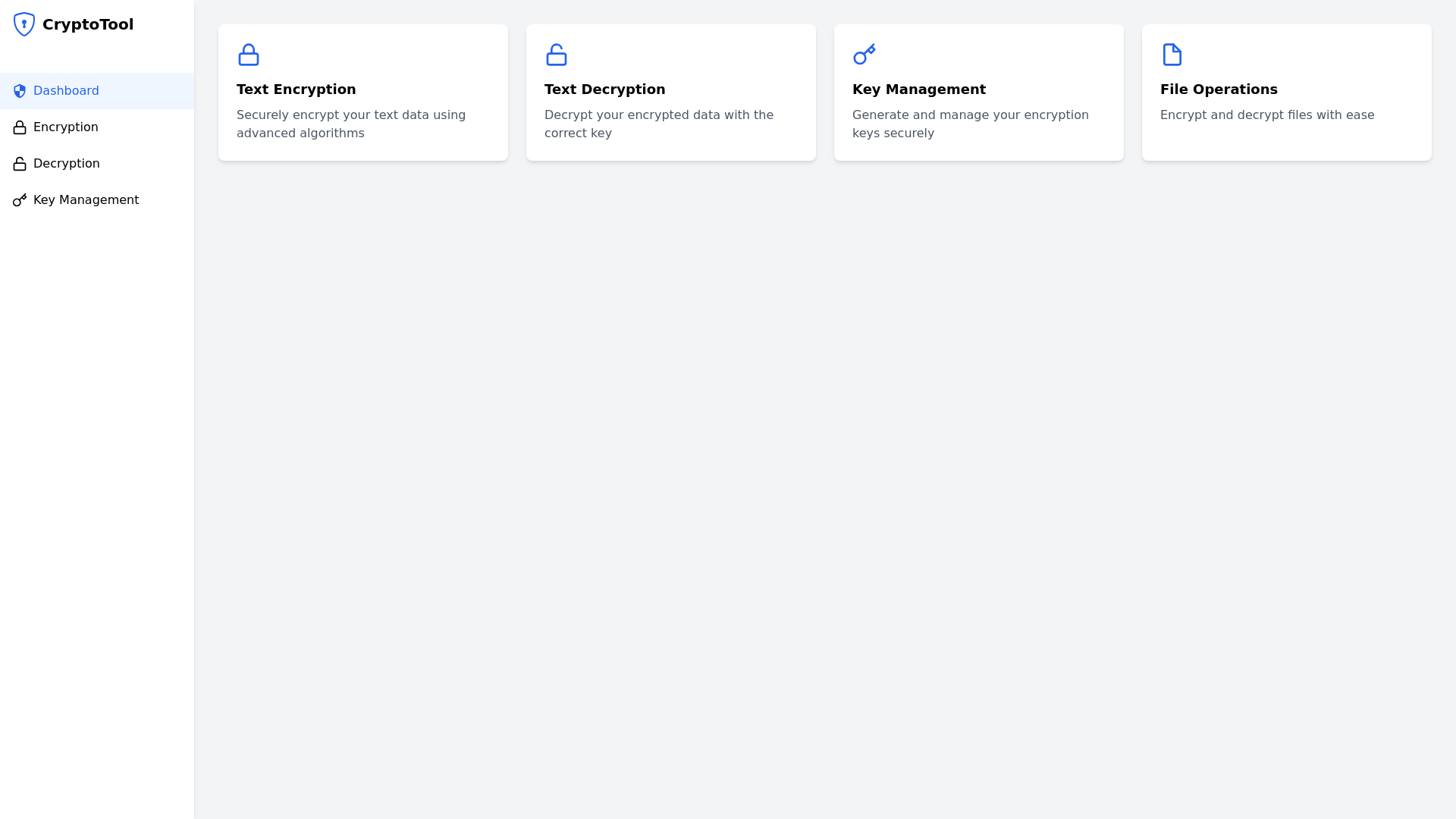
Task: Click the CryptoTool title text
Action: pos(87,24)
